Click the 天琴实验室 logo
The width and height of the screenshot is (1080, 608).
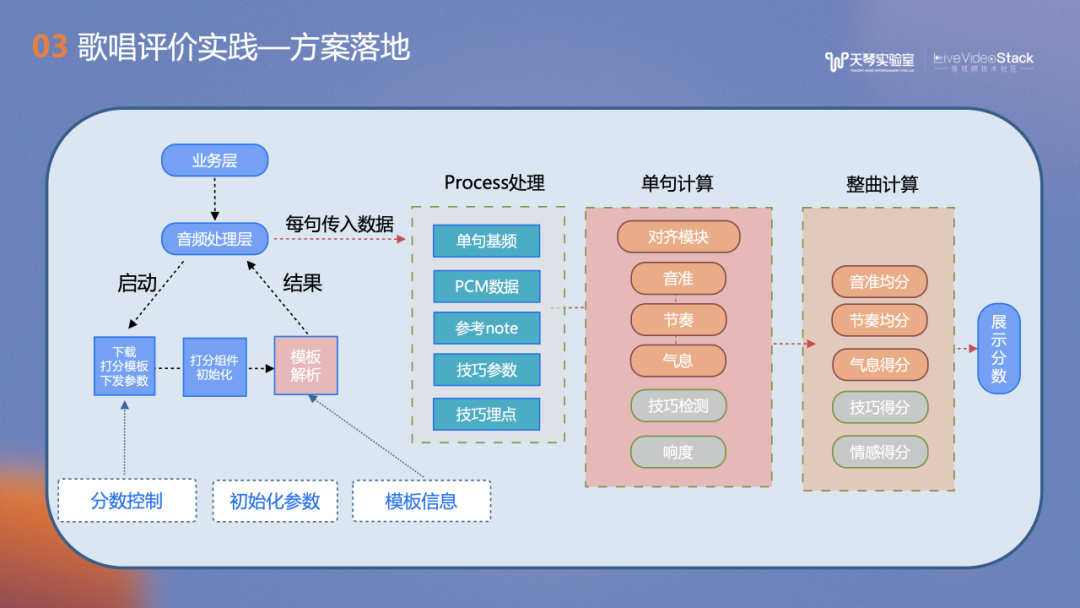[x=869, y=61]
